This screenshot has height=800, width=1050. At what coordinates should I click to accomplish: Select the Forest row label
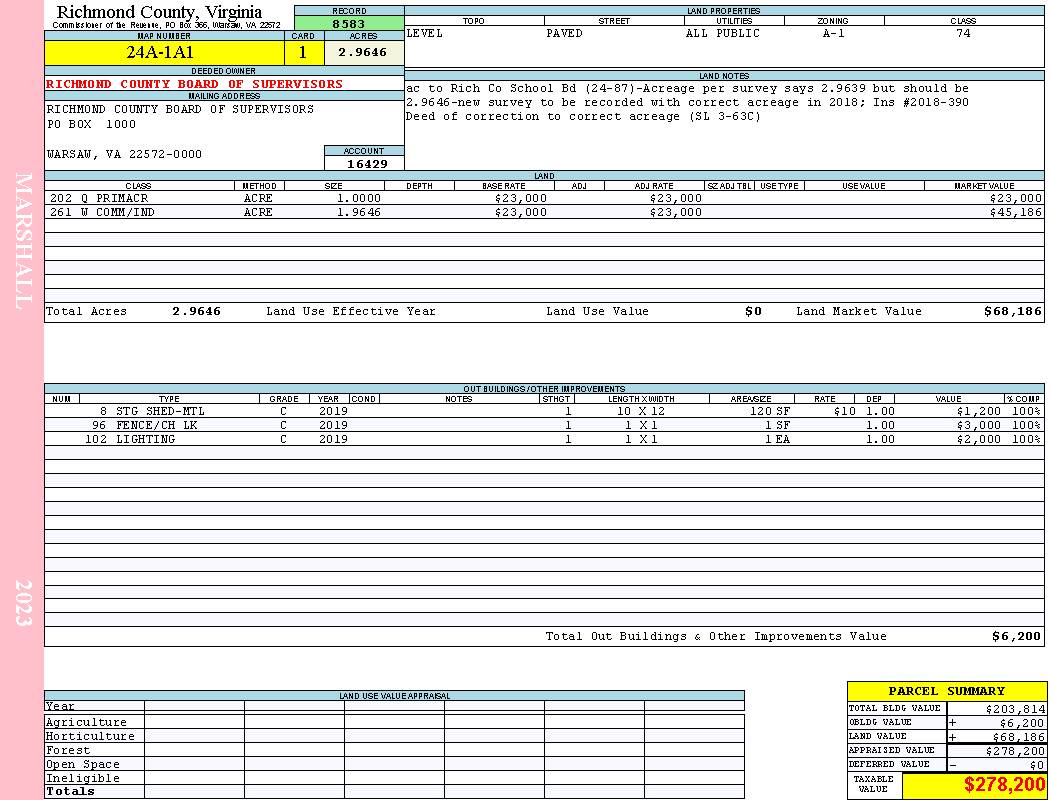[x=68, y=750]
